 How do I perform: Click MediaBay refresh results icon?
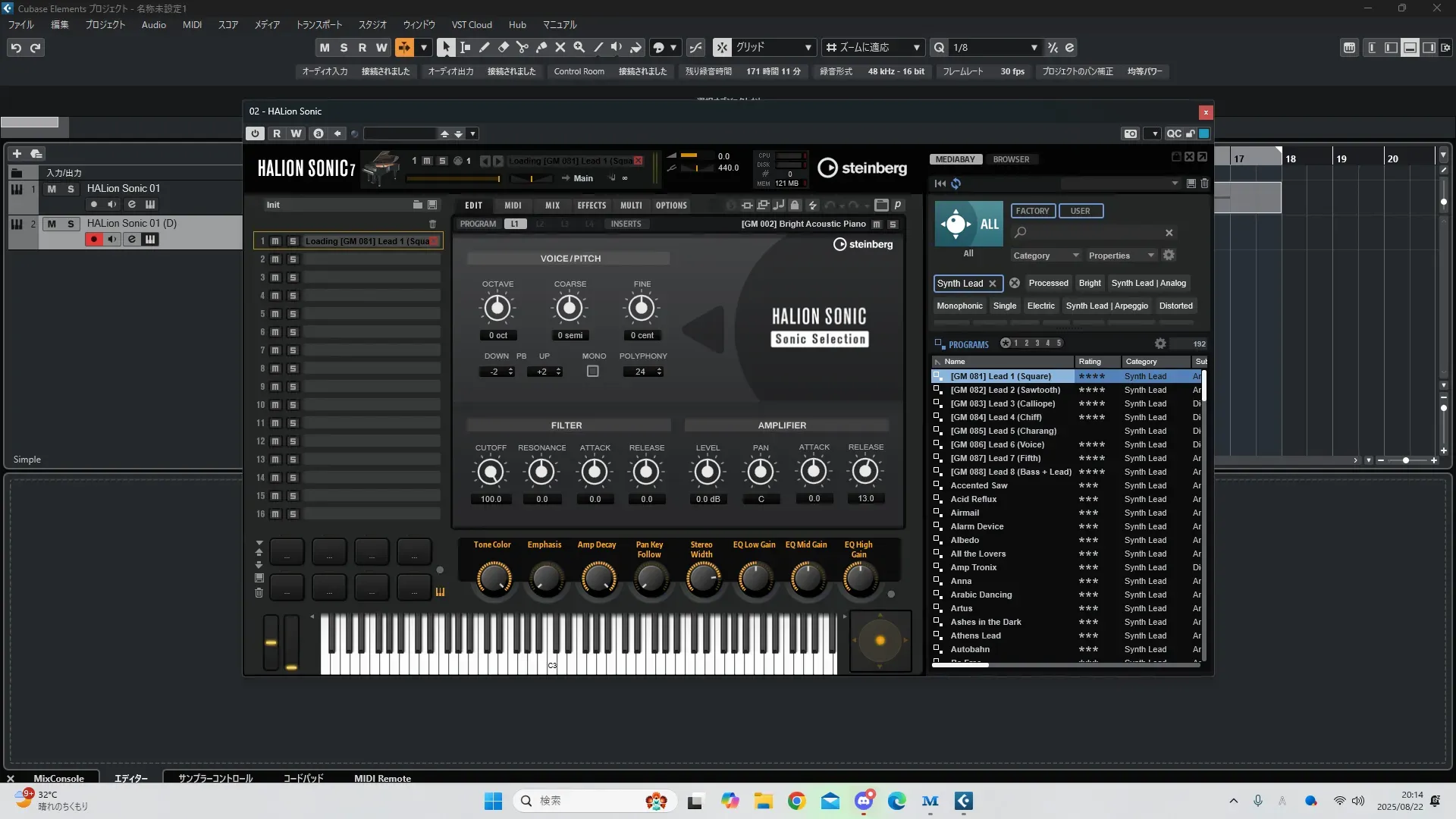955,184
